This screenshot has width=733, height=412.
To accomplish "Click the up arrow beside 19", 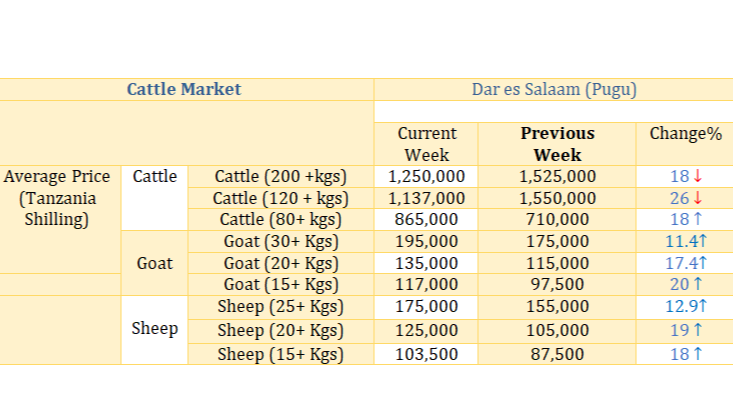I will tap(697, 330).
